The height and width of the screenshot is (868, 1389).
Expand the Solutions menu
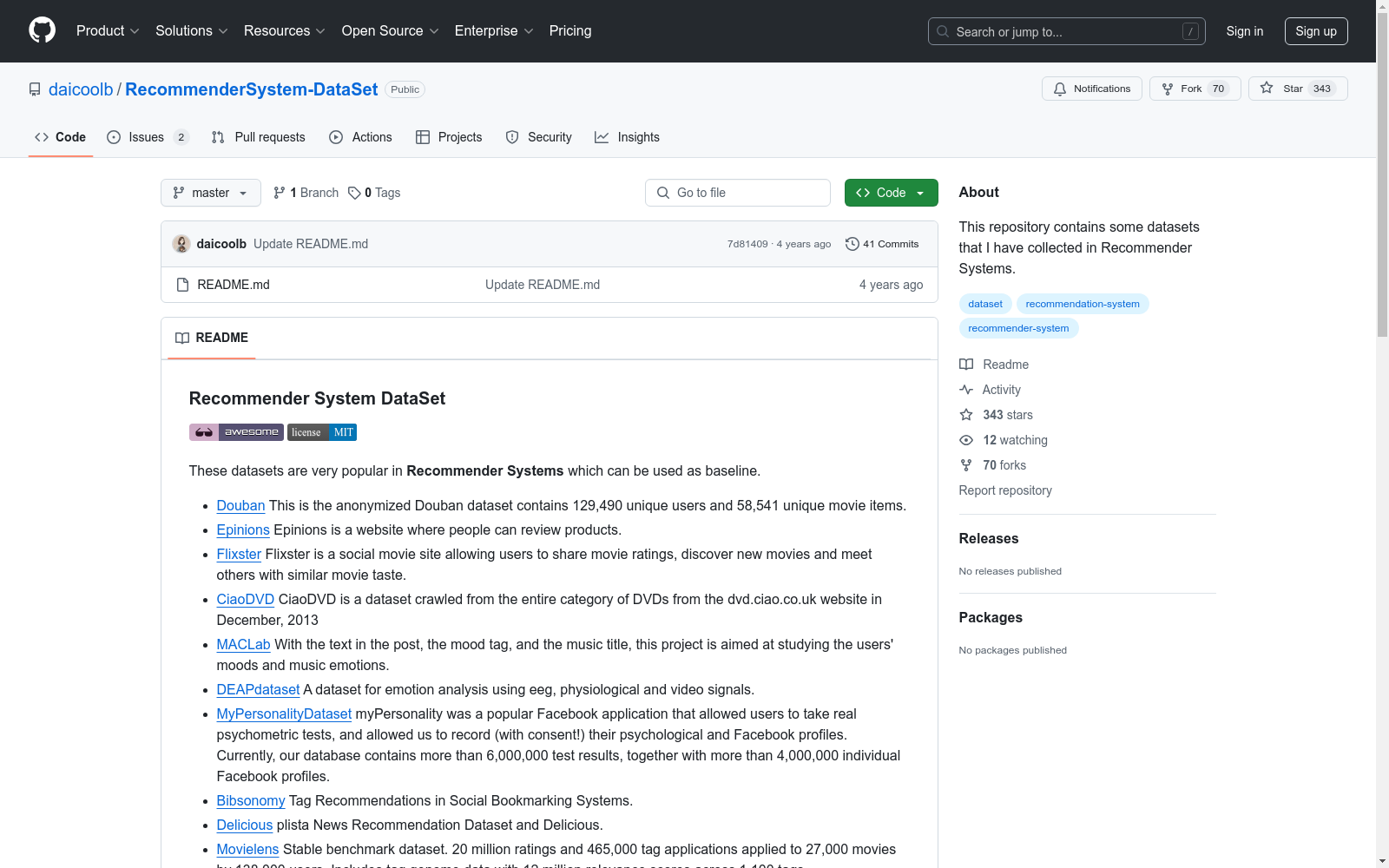click(x=191, y=30)
